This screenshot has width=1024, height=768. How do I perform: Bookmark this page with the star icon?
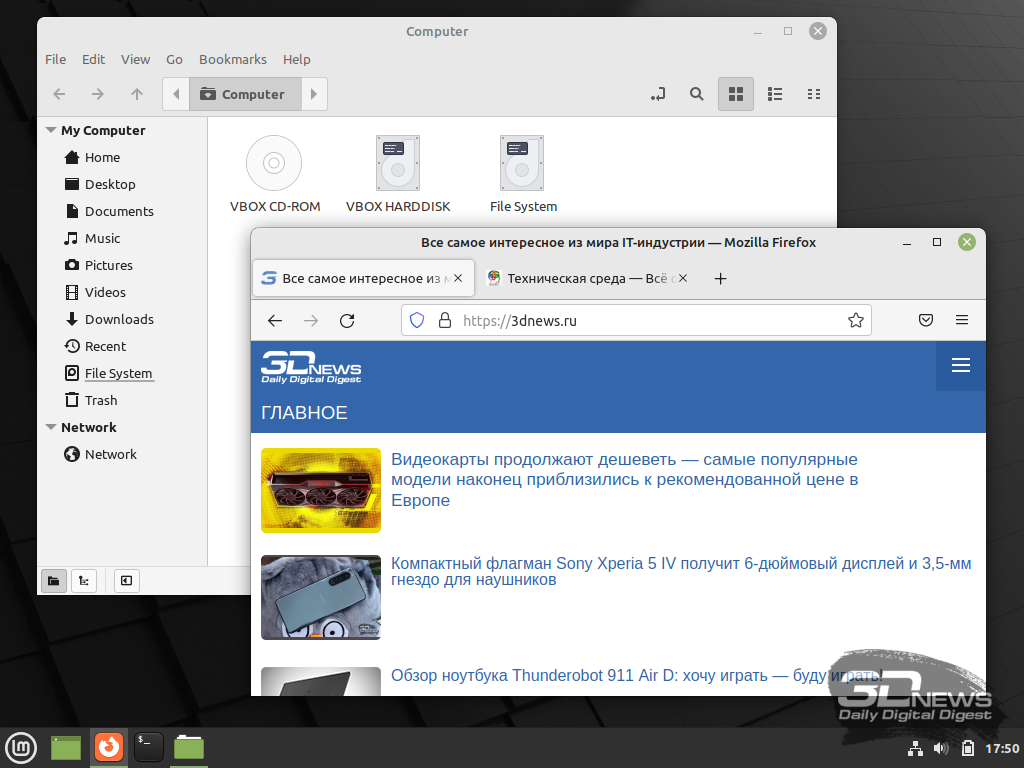(x=856, y=321)
